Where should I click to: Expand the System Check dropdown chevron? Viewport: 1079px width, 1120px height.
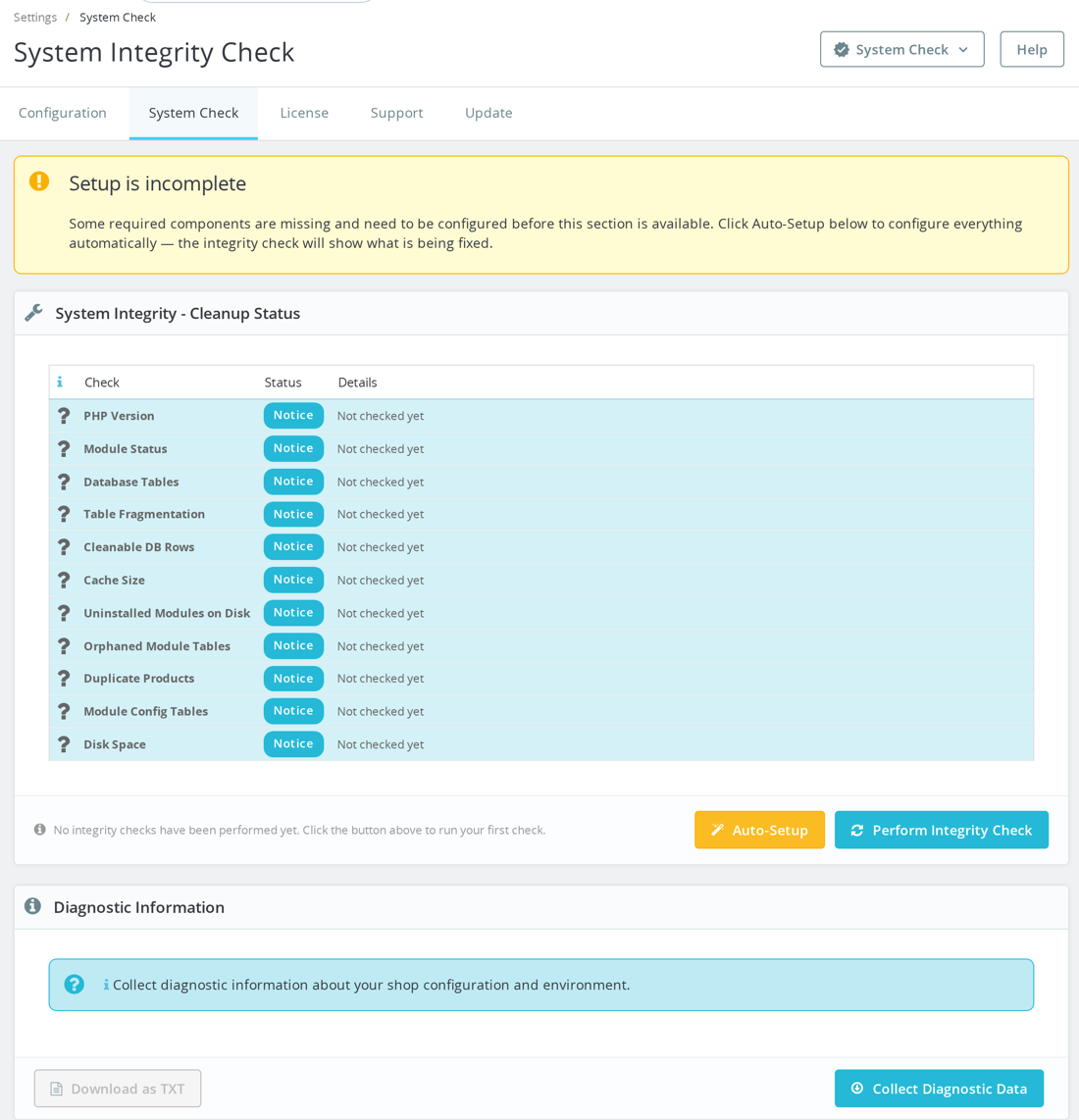(x=963, y=50)
